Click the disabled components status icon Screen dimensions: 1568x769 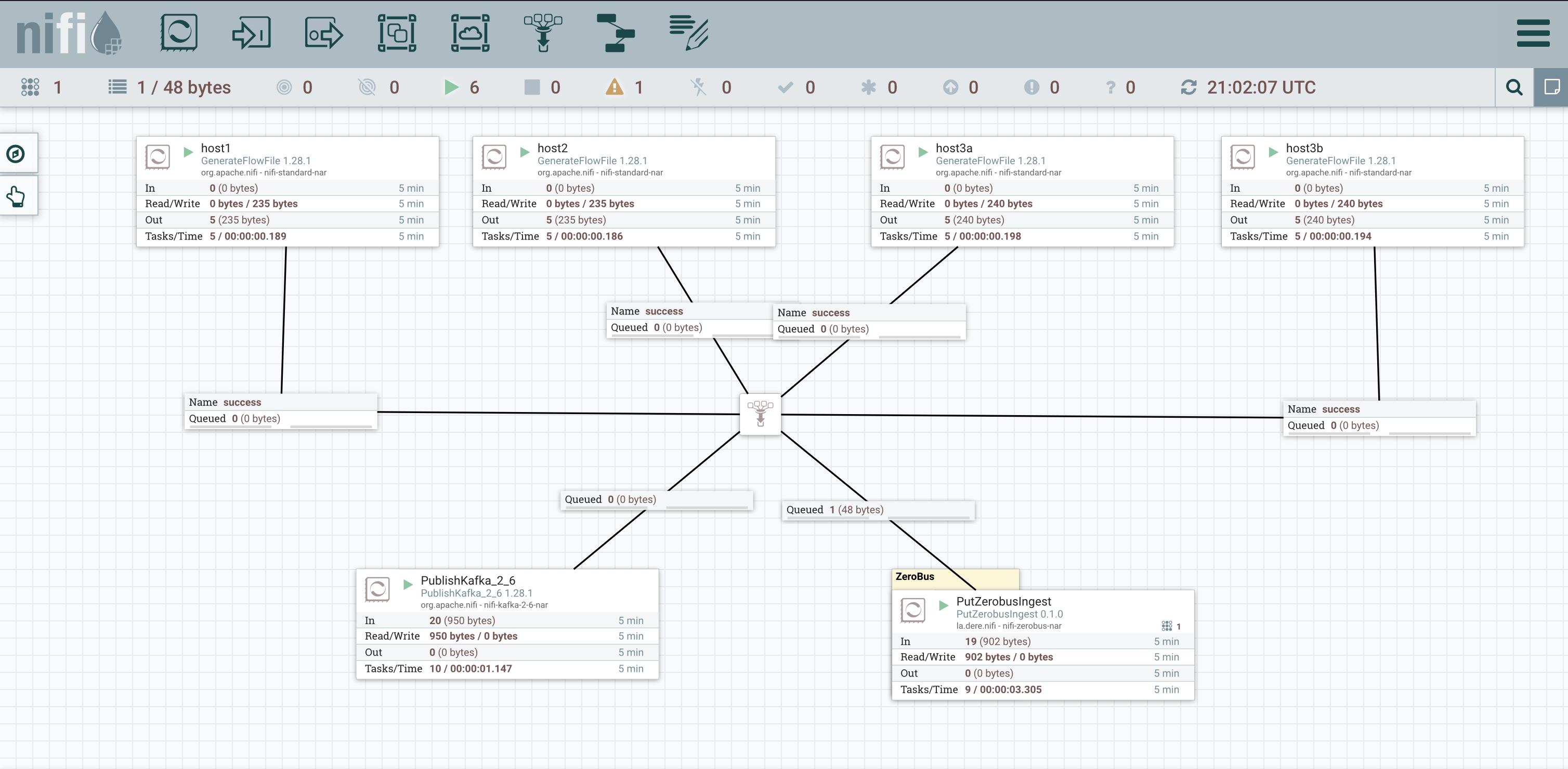(698, 87)
